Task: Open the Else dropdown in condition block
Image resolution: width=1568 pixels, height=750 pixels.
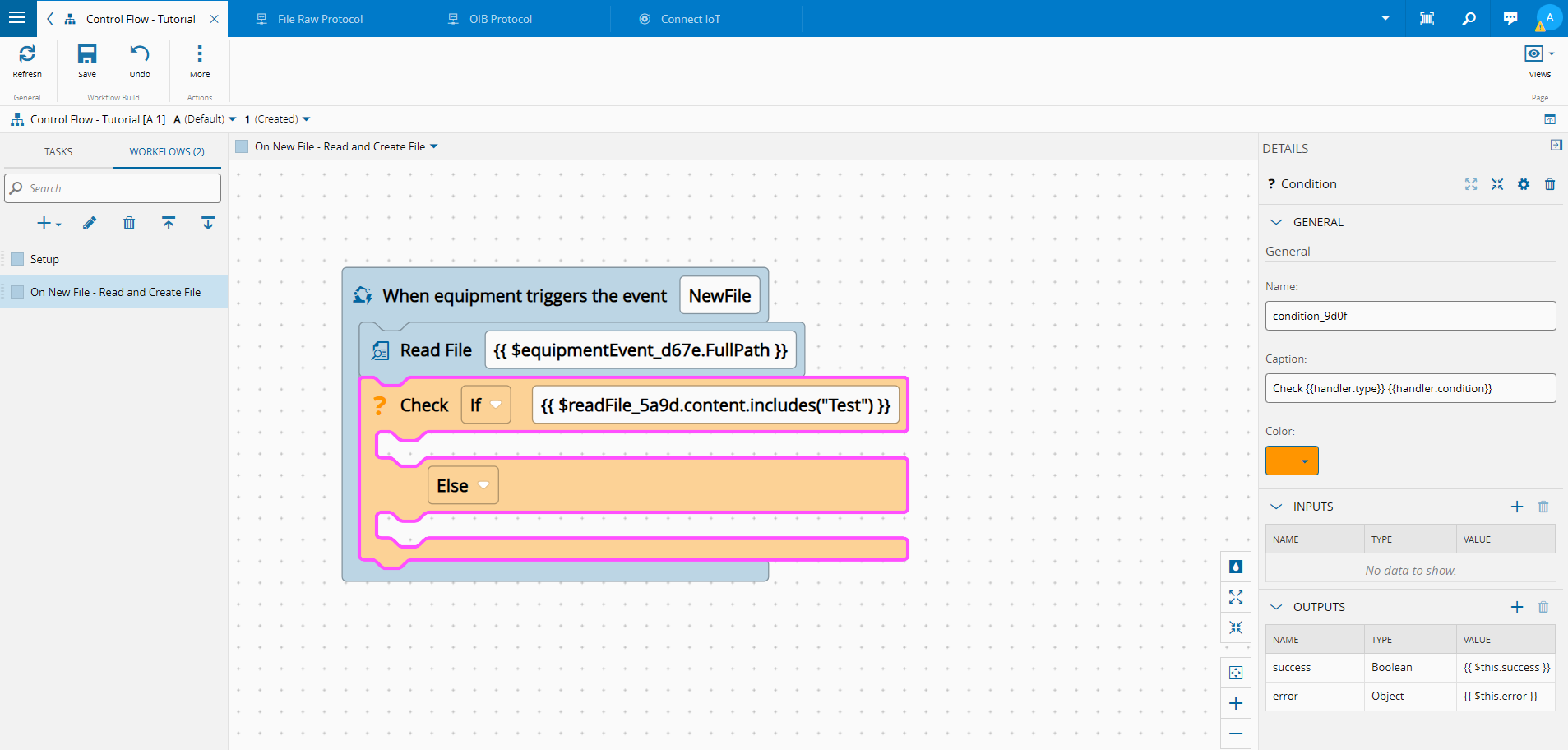Action: tap(463, 486)
